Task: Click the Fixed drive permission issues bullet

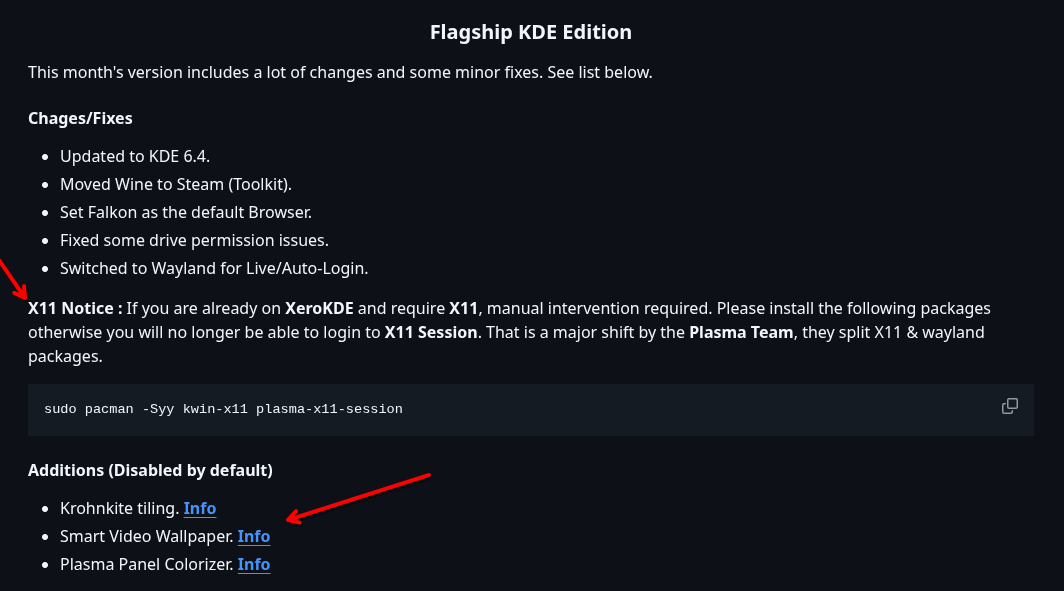Action: 194,240
